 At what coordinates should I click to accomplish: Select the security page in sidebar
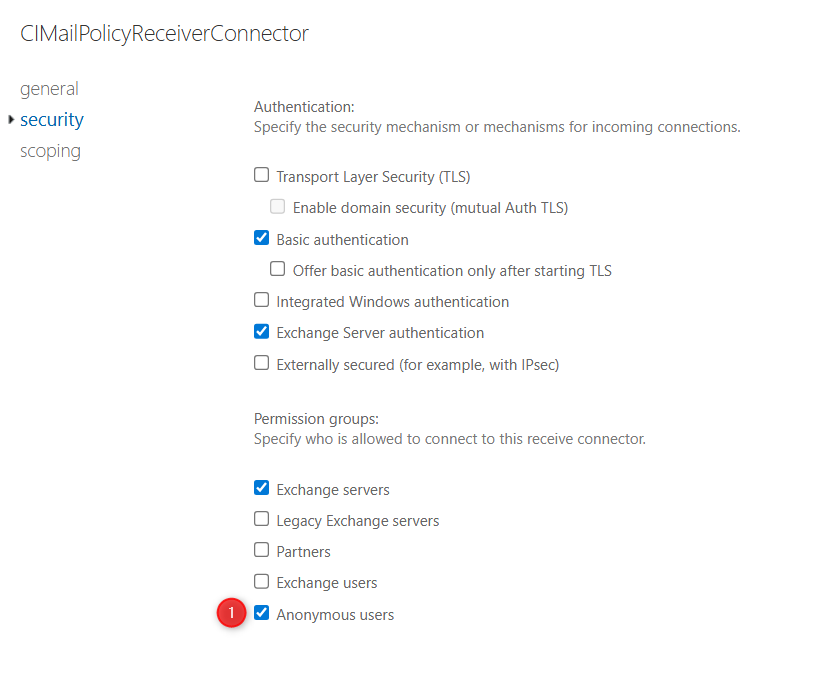52,120
